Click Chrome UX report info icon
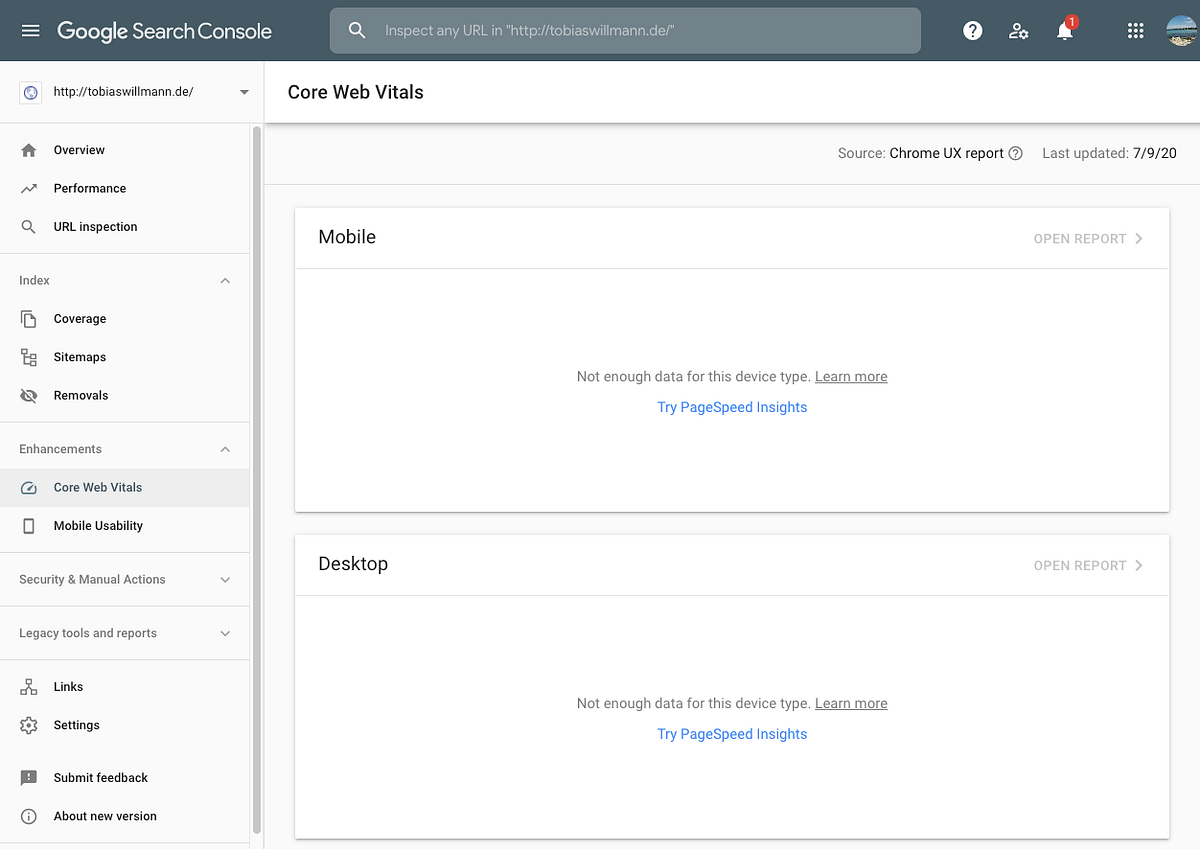Screen dimensions: 1200x849 point(1016,153)
